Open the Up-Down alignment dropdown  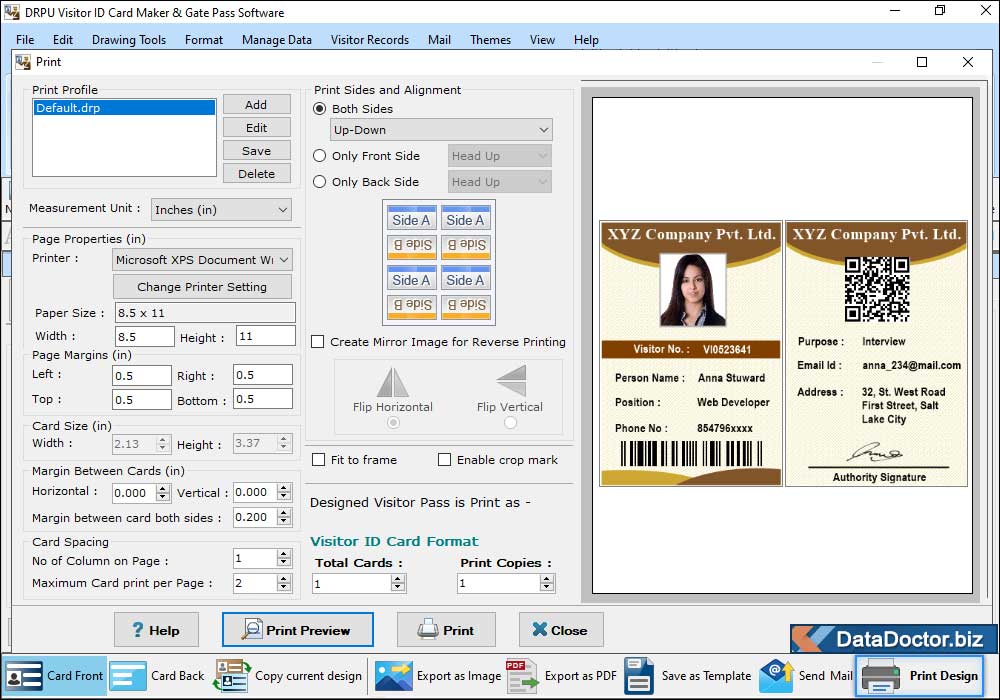pyautogui.click(x=441, y=130)
